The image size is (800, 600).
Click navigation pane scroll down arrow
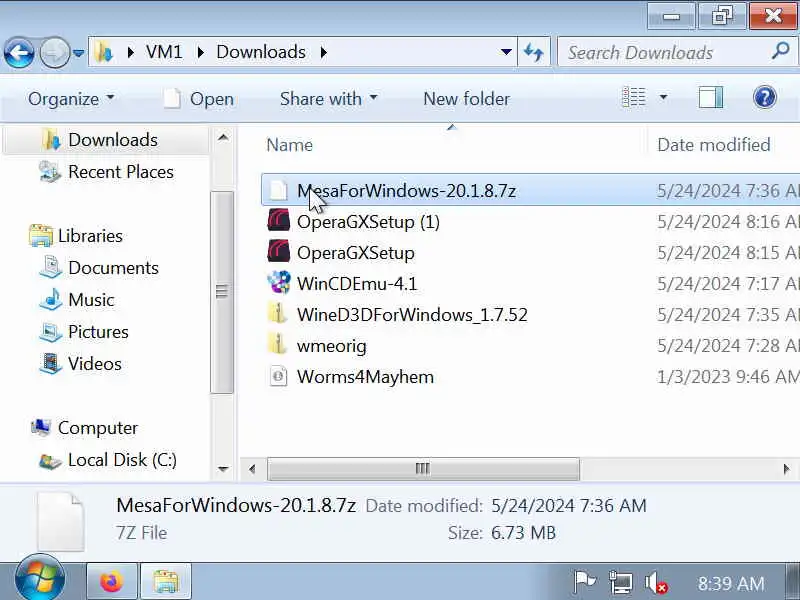click(x=223, y=469)
